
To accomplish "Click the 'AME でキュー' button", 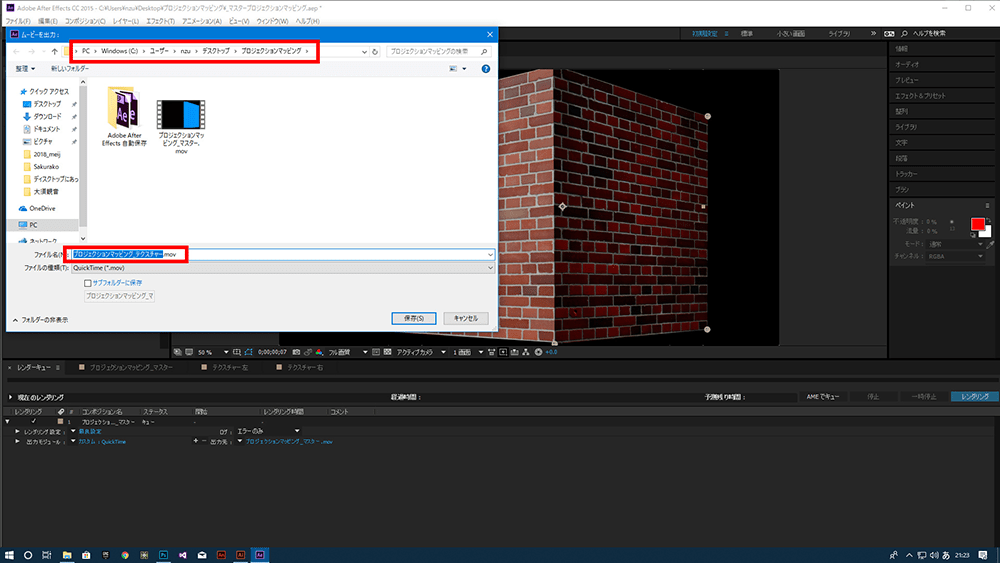I will (823, 397).
